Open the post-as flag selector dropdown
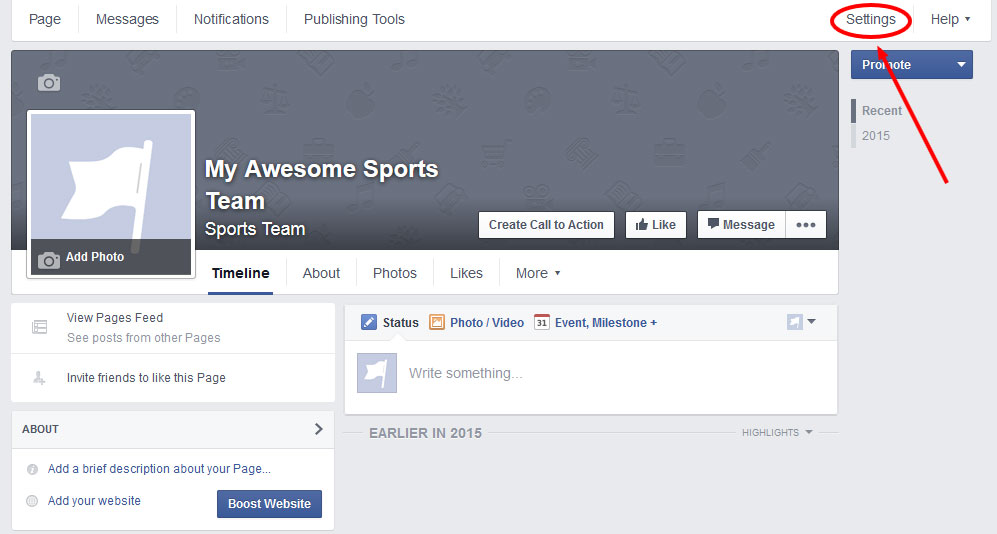The width and height of the screenshot is (997, 534). 801,322
